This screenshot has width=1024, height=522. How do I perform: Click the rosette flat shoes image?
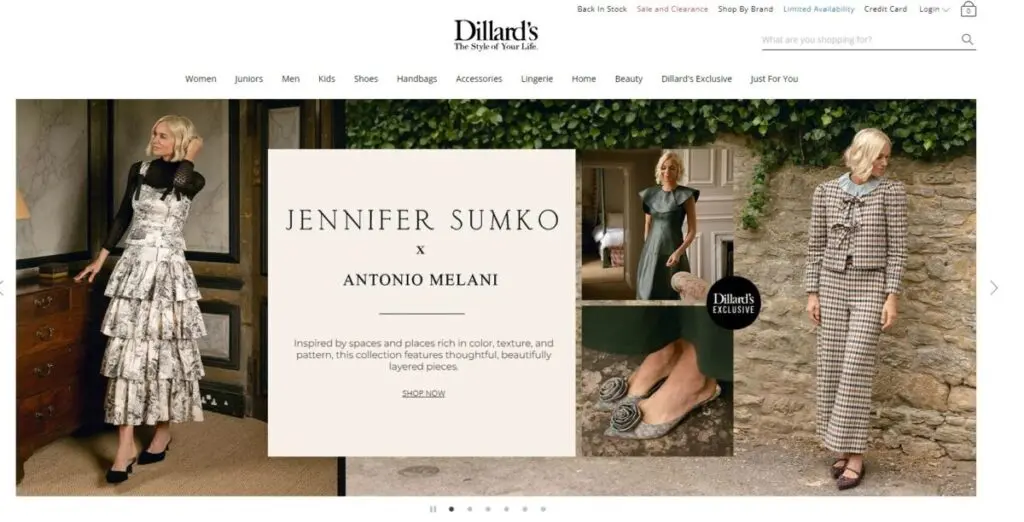657,381
